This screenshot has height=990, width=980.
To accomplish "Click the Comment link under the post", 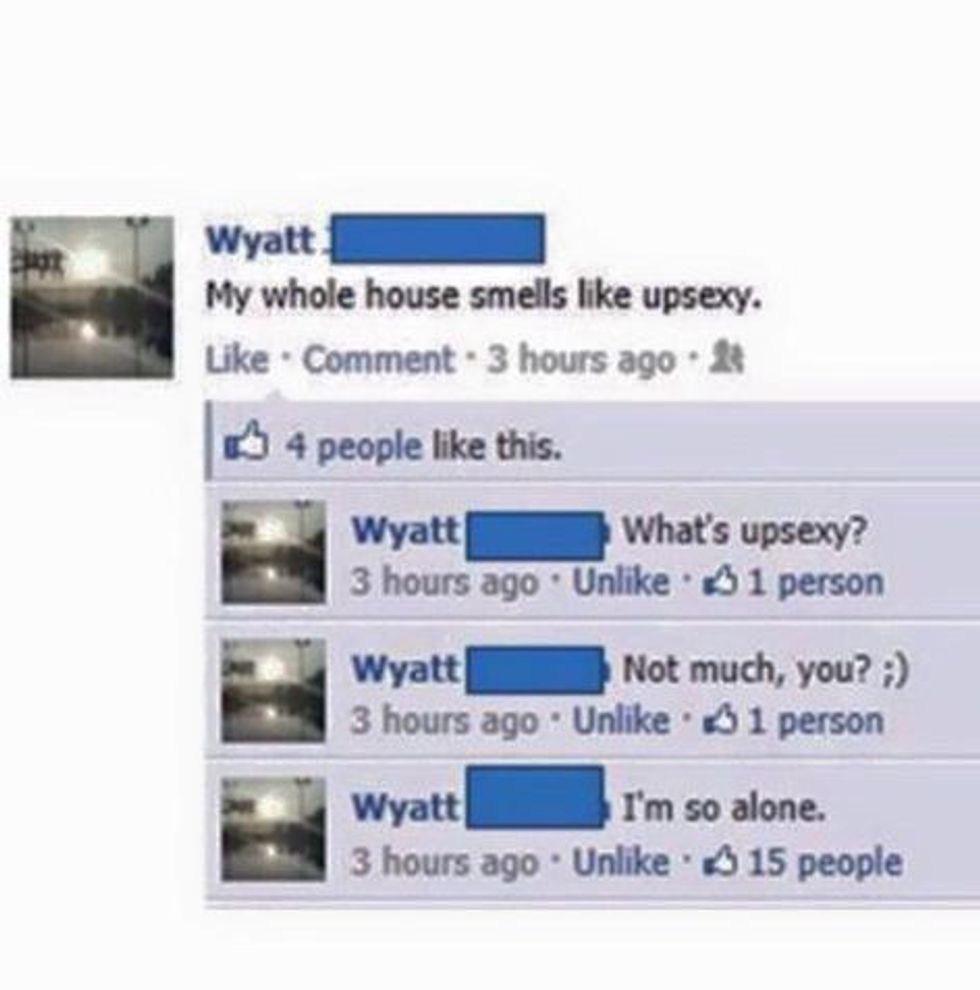I will [x=379, y=359].
